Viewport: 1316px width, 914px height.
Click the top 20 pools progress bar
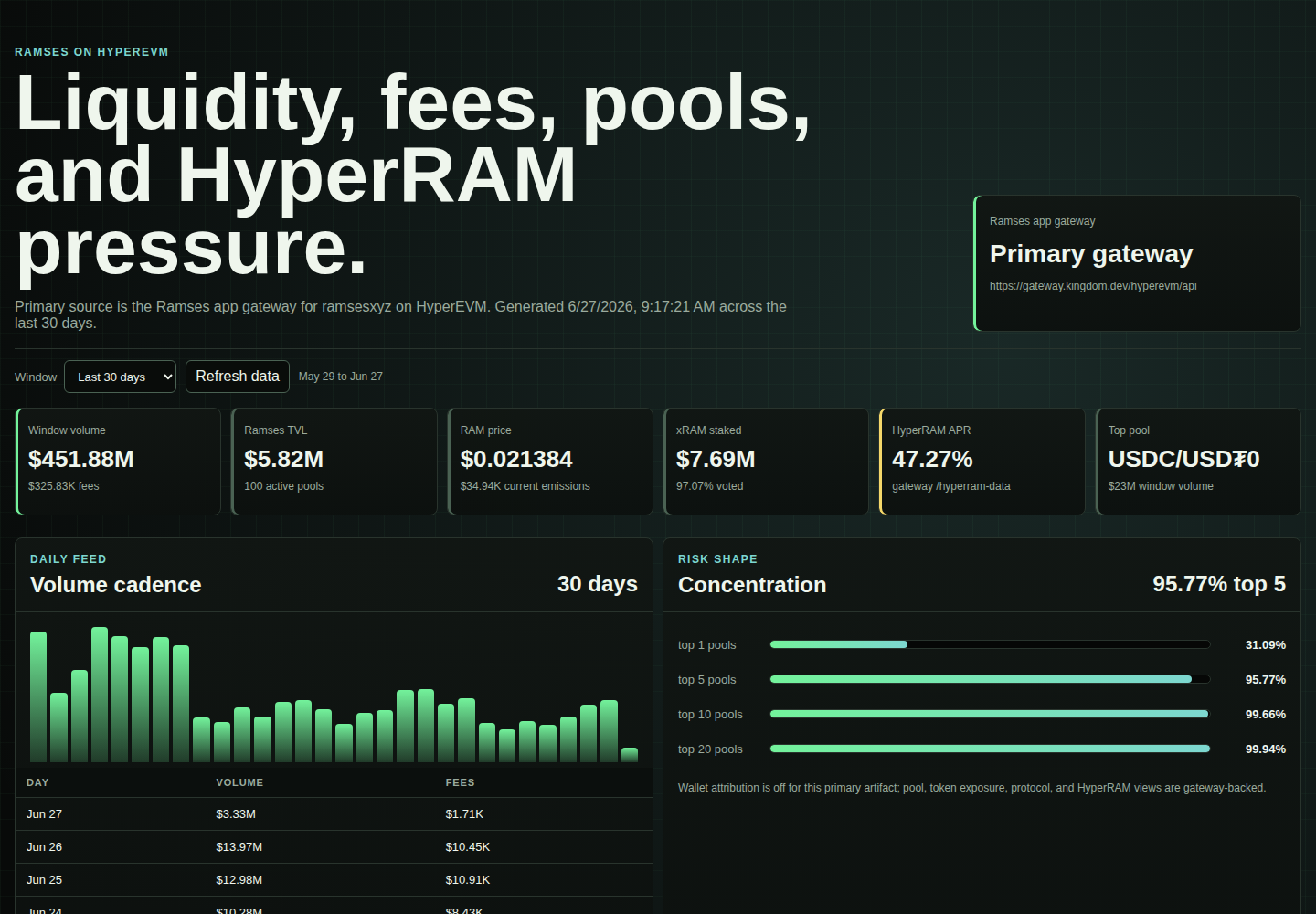point(991,749)
